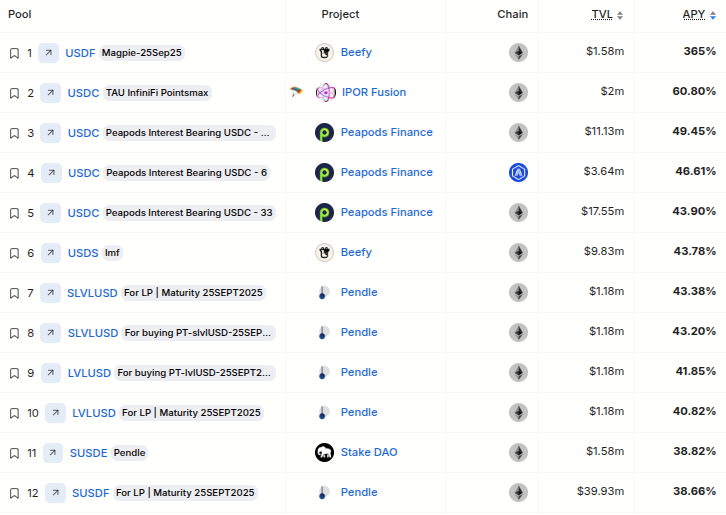This screenshot has width=726, height=515.
Task: Open external link arrow for SUSDE pool
Action: 53,452
